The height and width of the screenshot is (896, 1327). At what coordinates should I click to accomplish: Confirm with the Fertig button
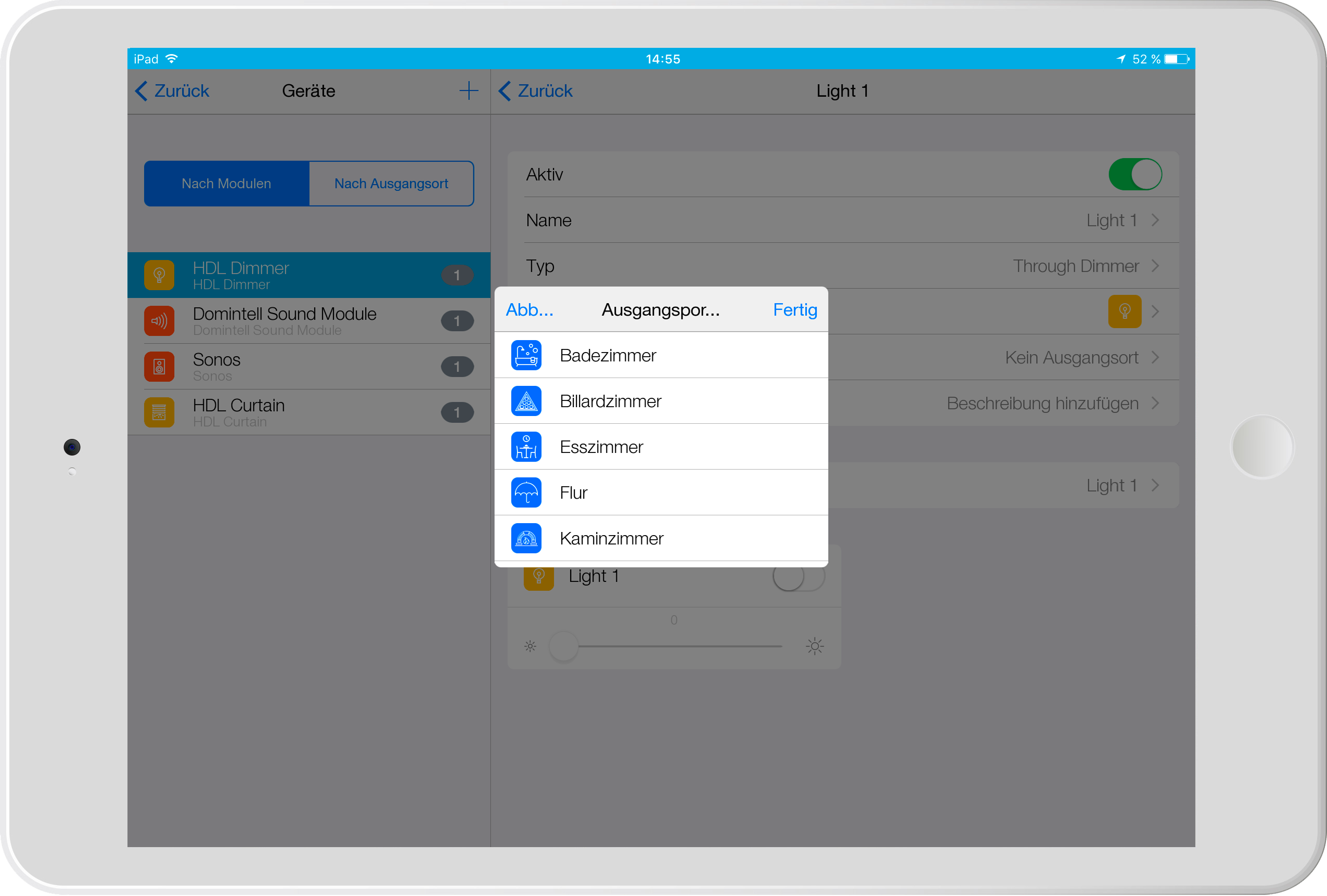coord(795,309)
